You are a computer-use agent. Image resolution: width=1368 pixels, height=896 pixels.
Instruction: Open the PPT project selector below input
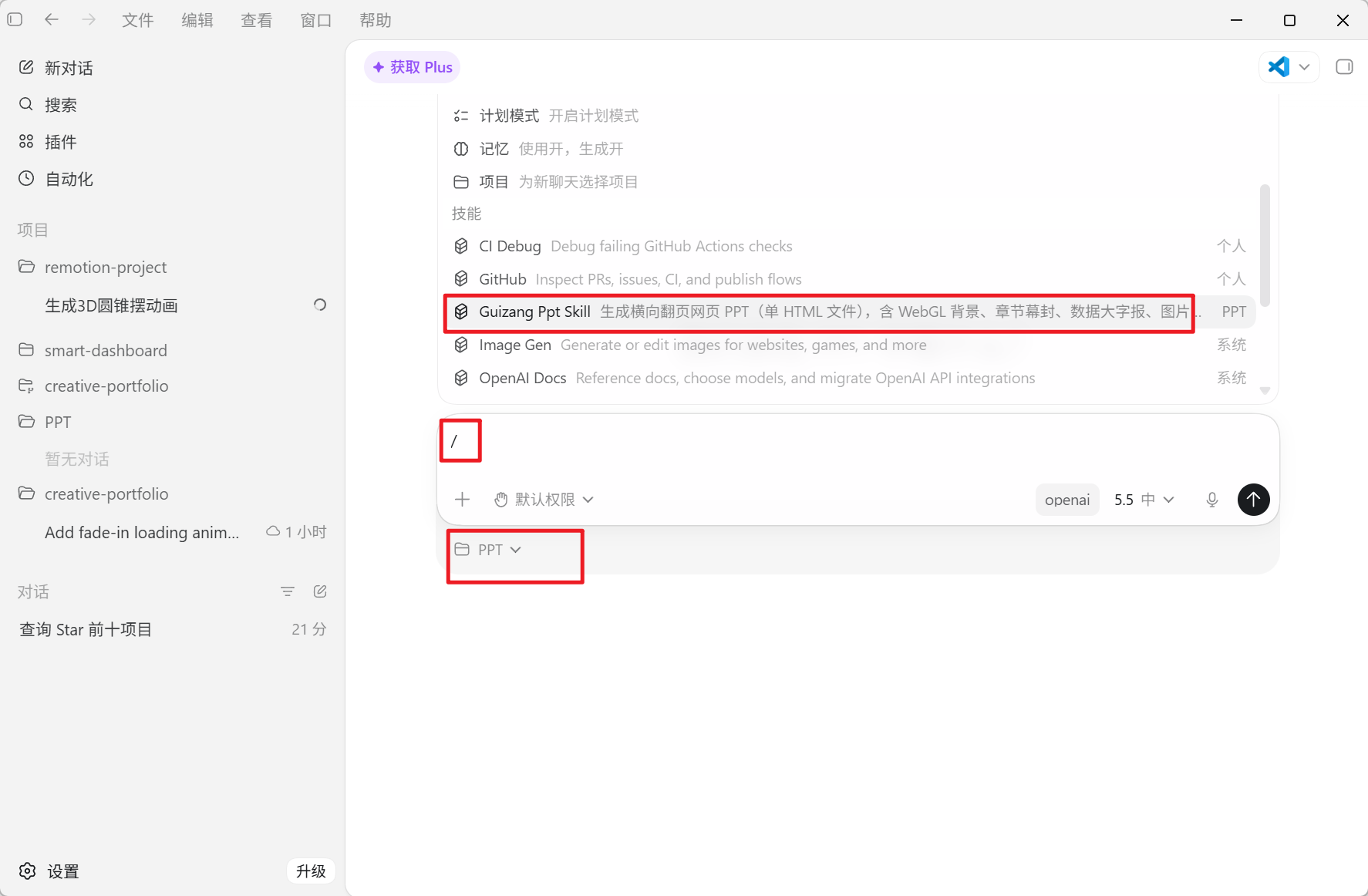click(x=488, y=550)
